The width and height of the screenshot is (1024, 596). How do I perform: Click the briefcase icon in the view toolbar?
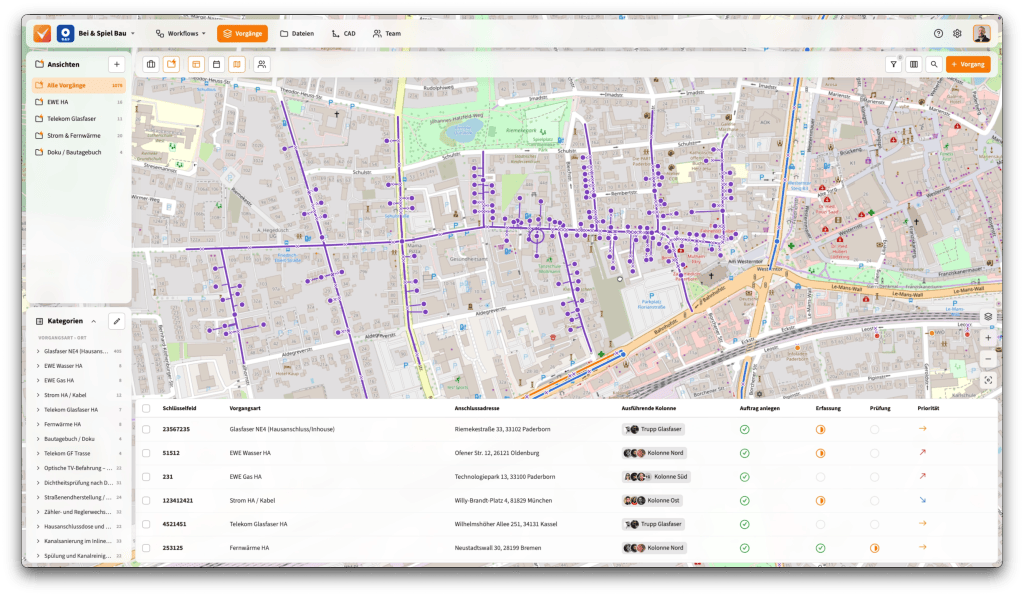click(x=151, y=64)
